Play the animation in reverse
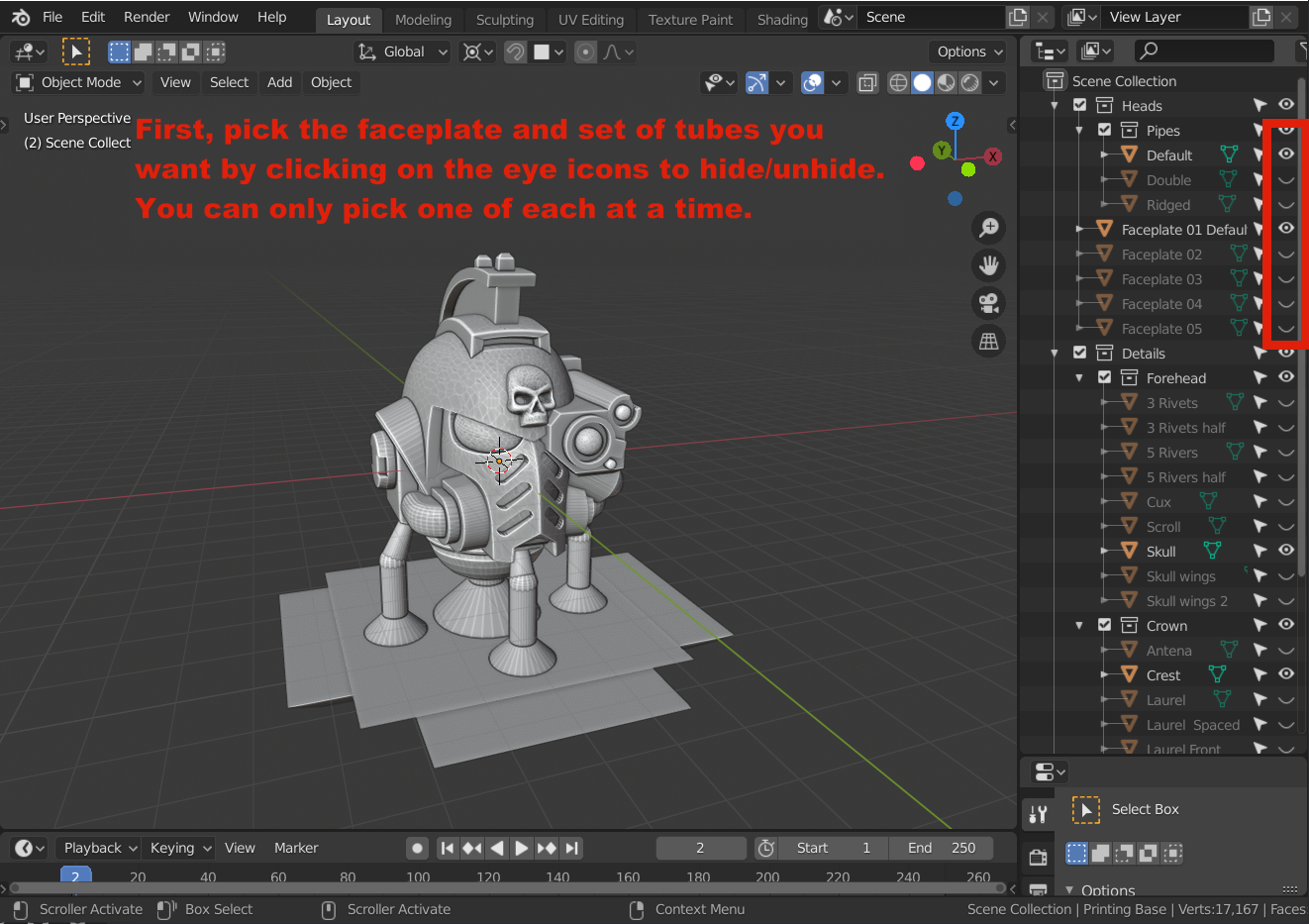Viewport: 1309px width, 924px height. pyautogui.click(x=497, y=848)
